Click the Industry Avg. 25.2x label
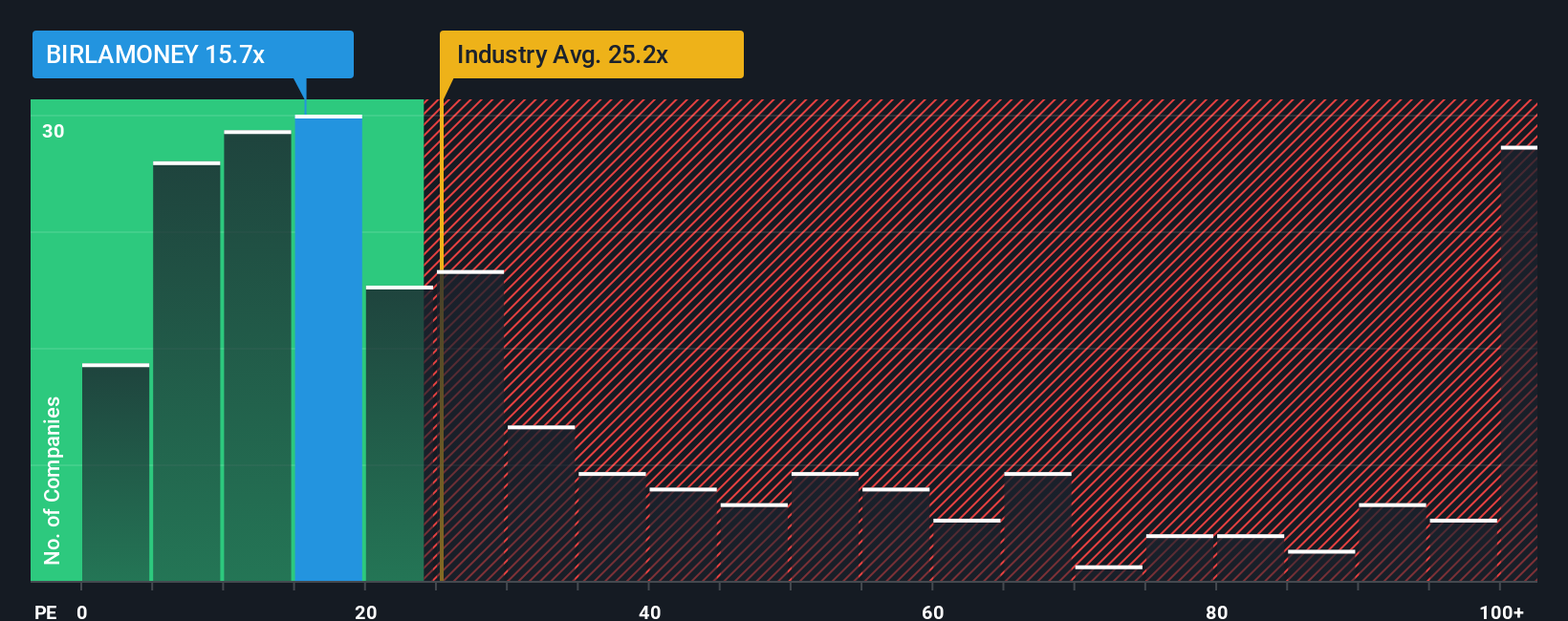Image resolution: width=1568 pixels, height=621 pixels. coord(591,54)
